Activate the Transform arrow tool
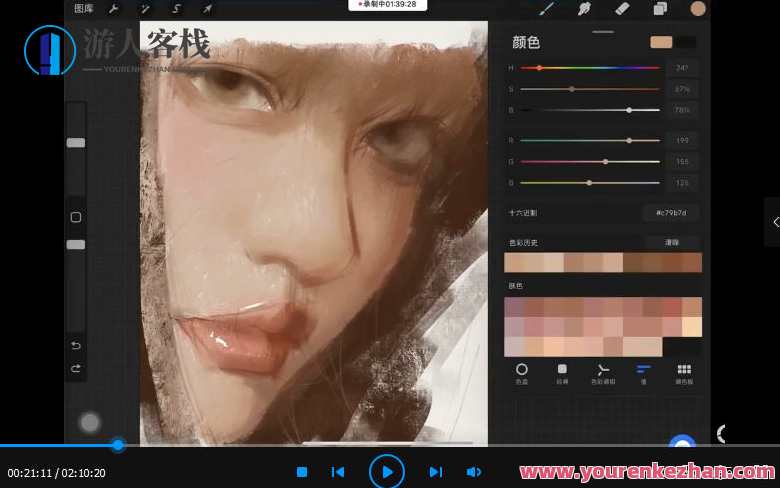 [208, 8]
